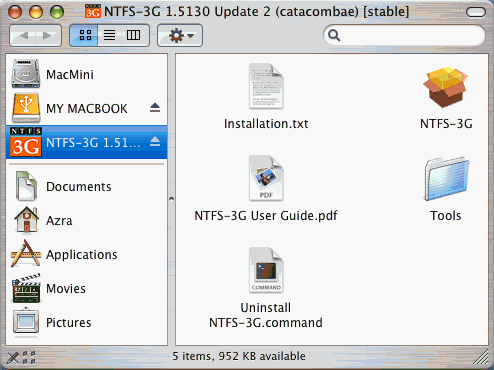Select the Uninstall NTFS-3G.command icon
The image size is (494, 370).
pos(266,270)
